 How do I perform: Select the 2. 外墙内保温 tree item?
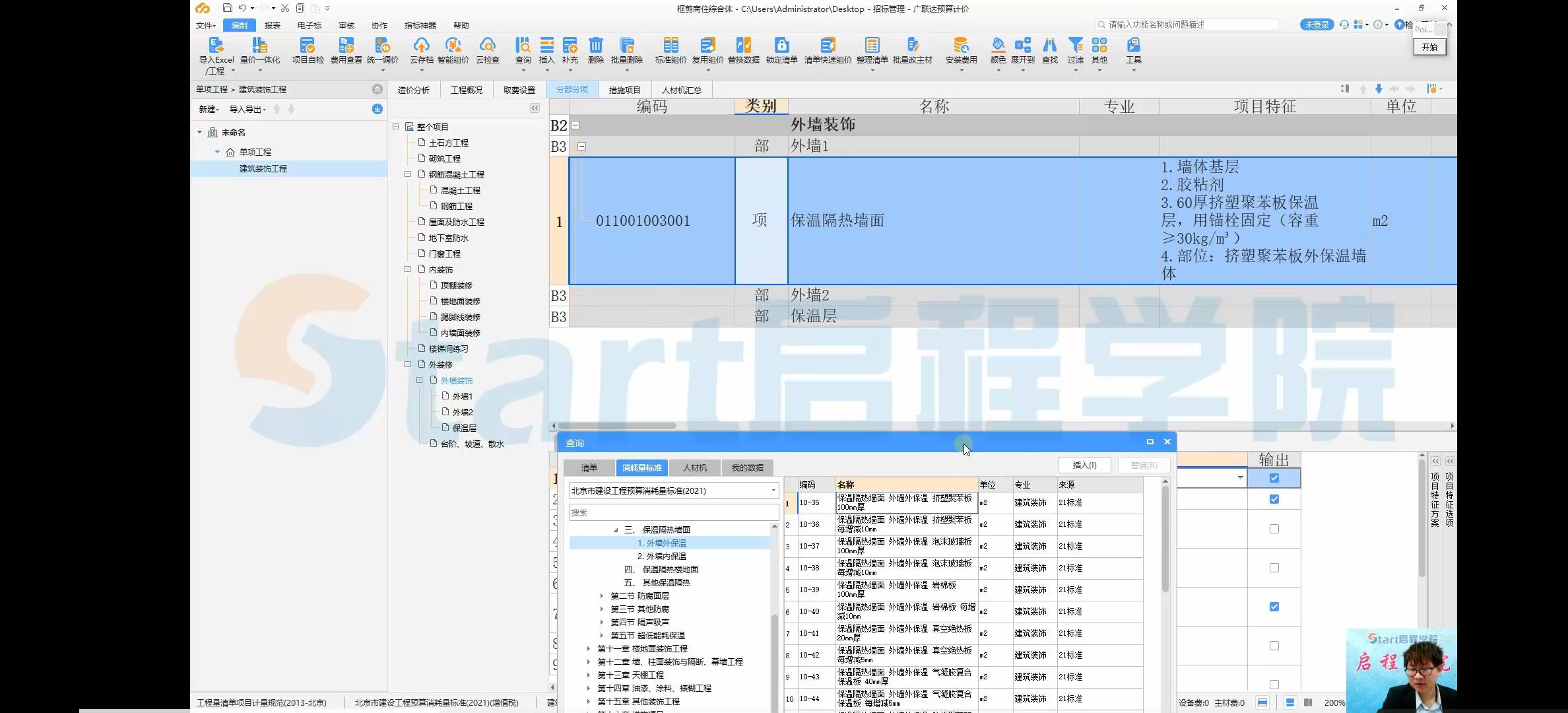(x=661, y=556)
